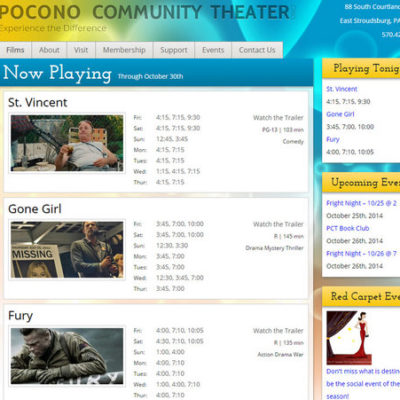Screen dimensions: 400x400
Task: Click the 'Red Carpet' panel heading
Action: pos(365,296)
